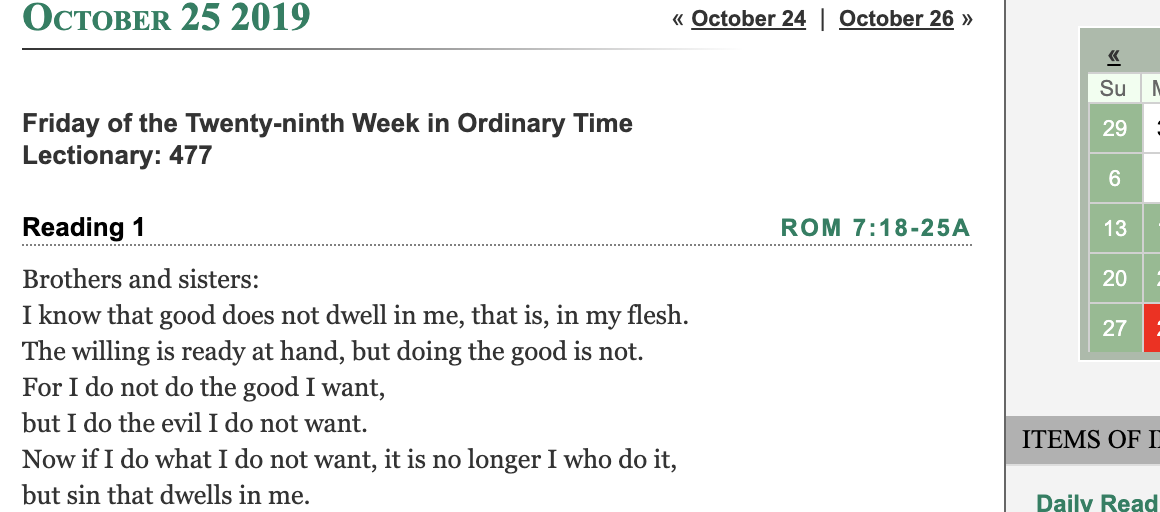Open the October 26 readings link
This screenshot has height=512, width=1160.
tap(896, 19)
